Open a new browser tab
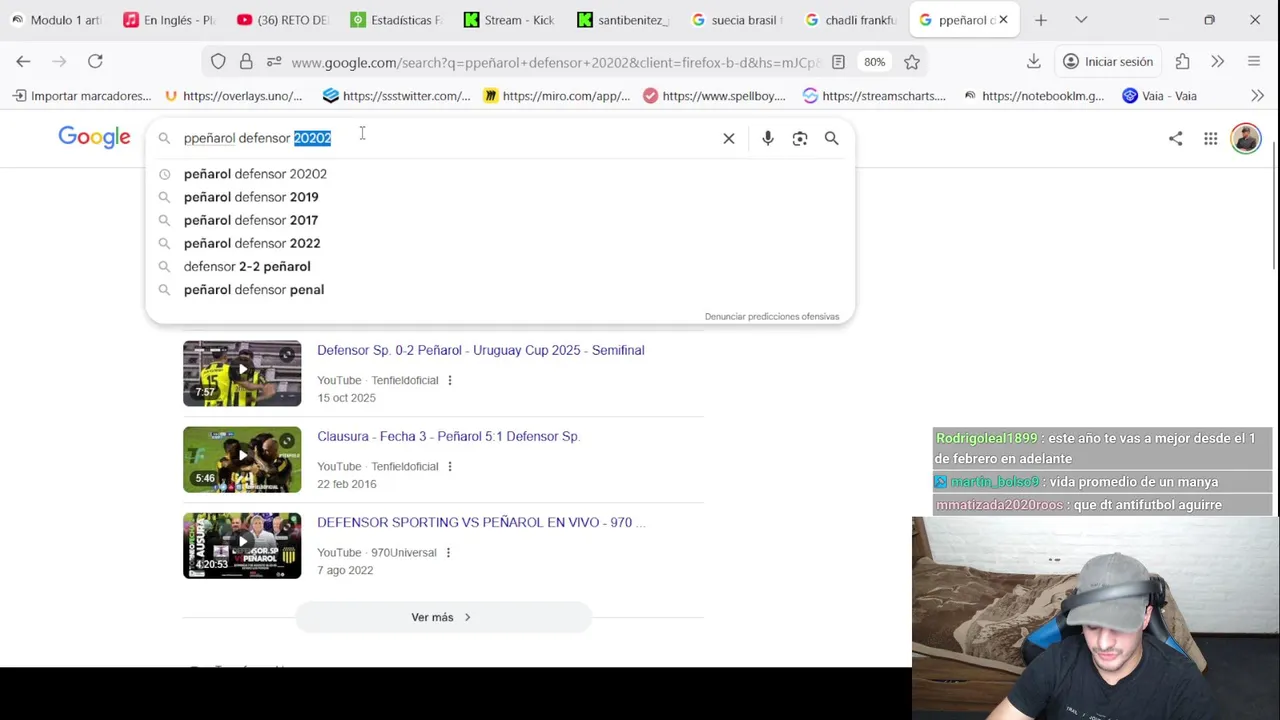Viewport: 1280px width, 720px height. 1041,20
